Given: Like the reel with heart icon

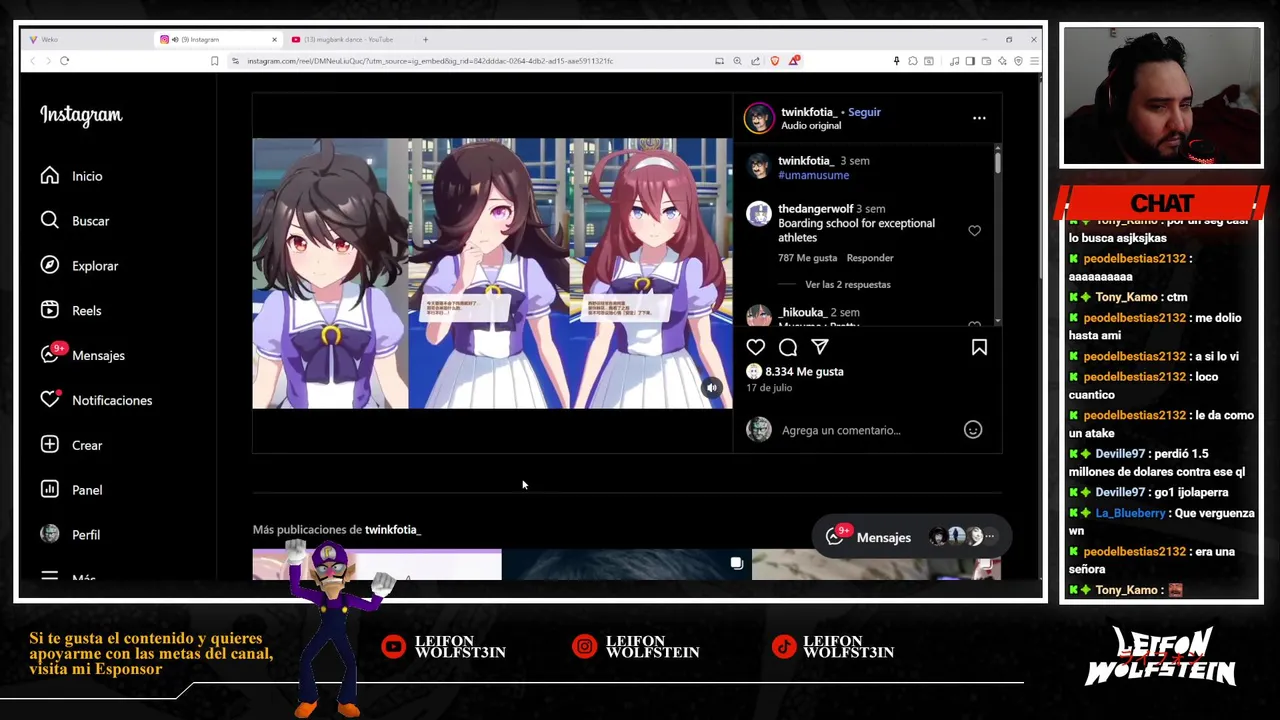Looking at the screenshot, I should (755, 347).
